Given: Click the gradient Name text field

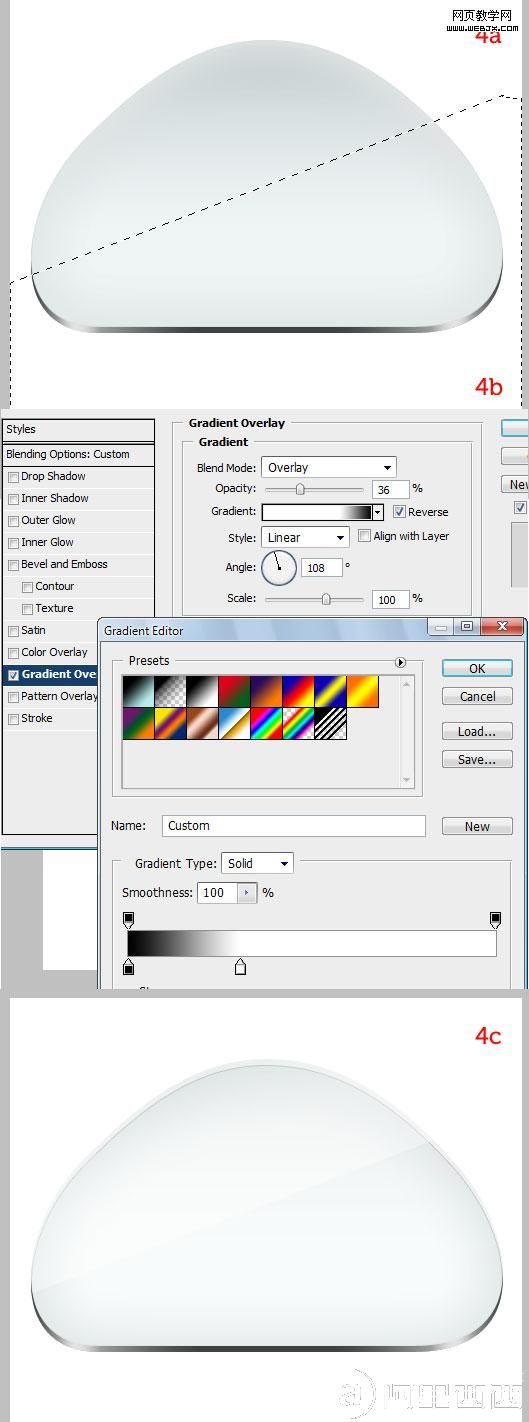Looking at the screenshot, I should tap(294, 825).
